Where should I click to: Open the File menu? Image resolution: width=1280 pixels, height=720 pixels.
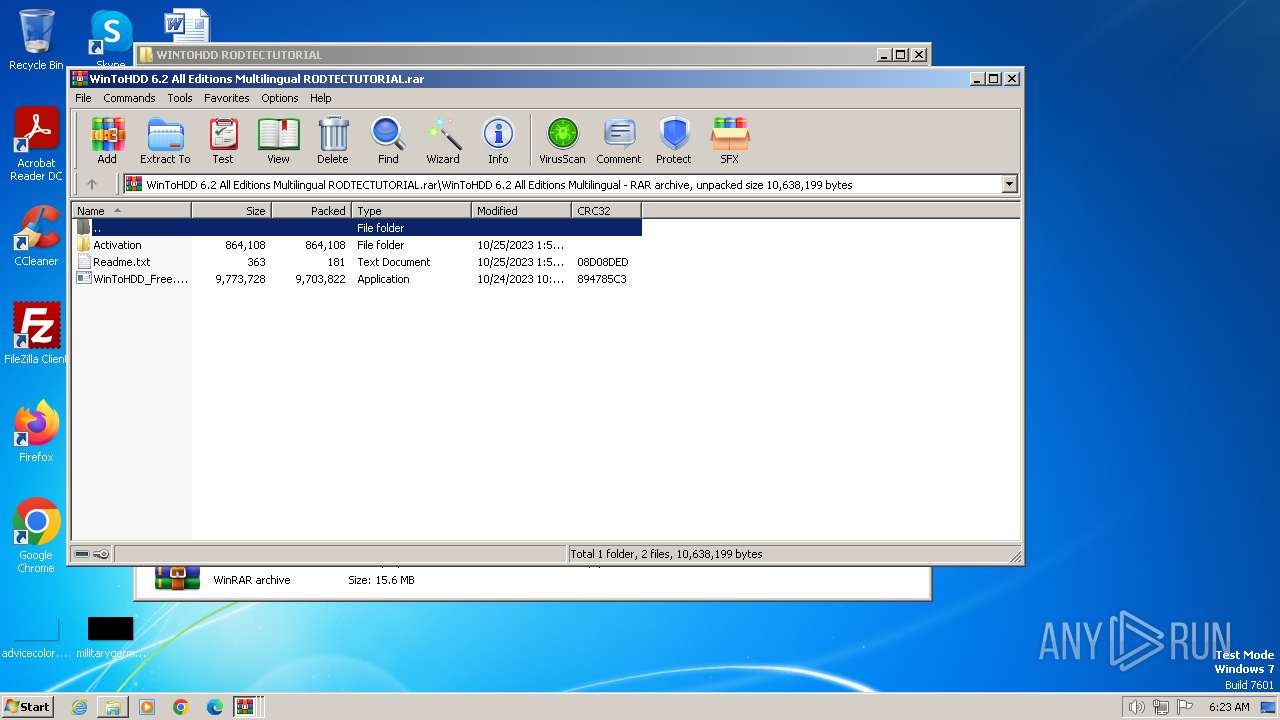click(83, 98)
